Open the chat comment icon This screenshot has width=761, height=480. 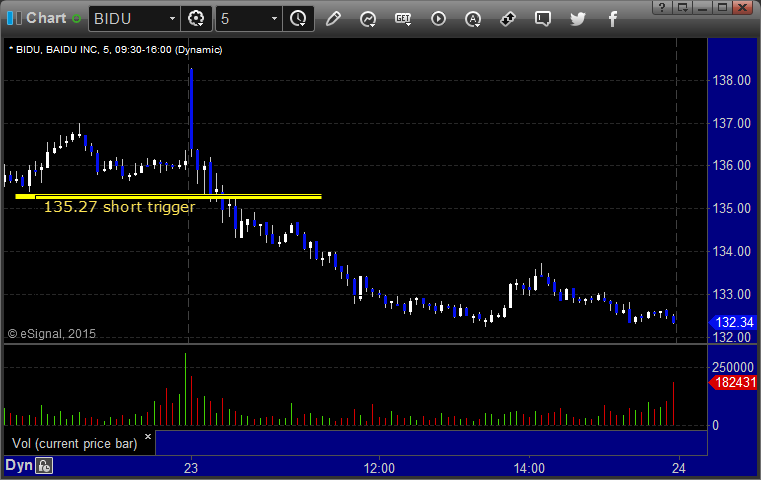click(x=543, y=19)
